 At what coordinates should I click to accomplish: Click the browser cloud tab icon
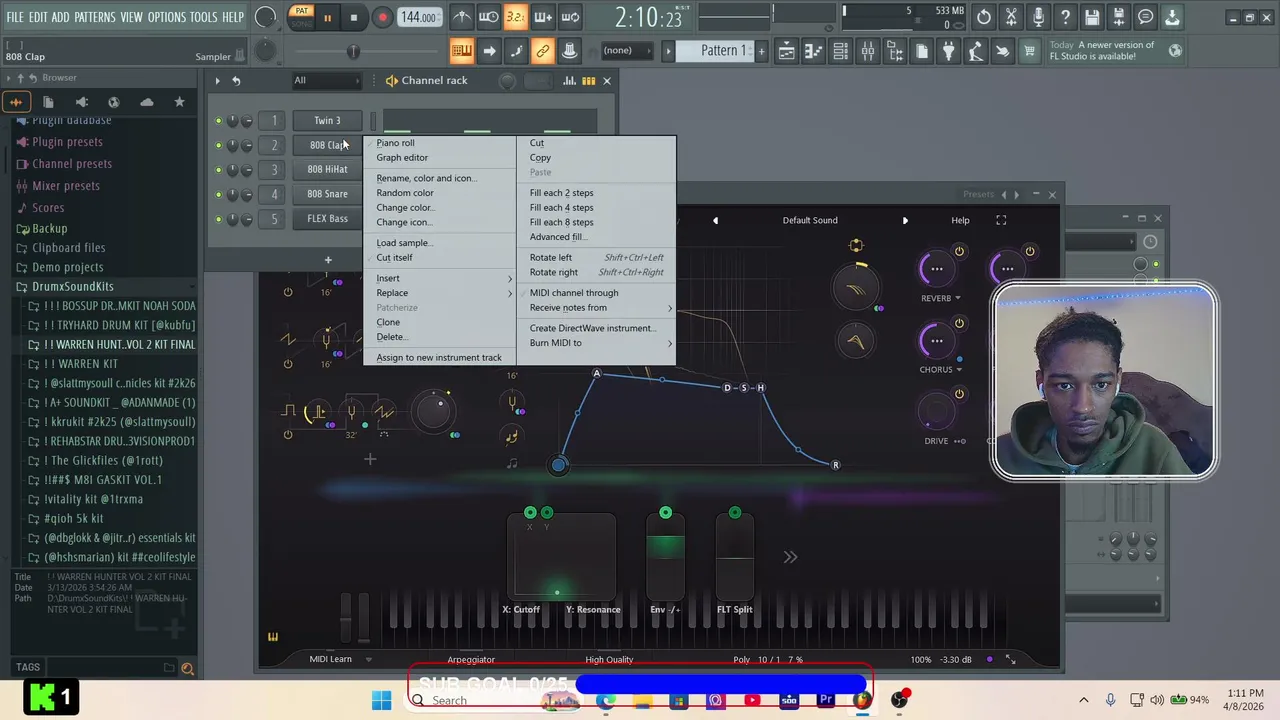pyautogui.click(x=147, y=102)
